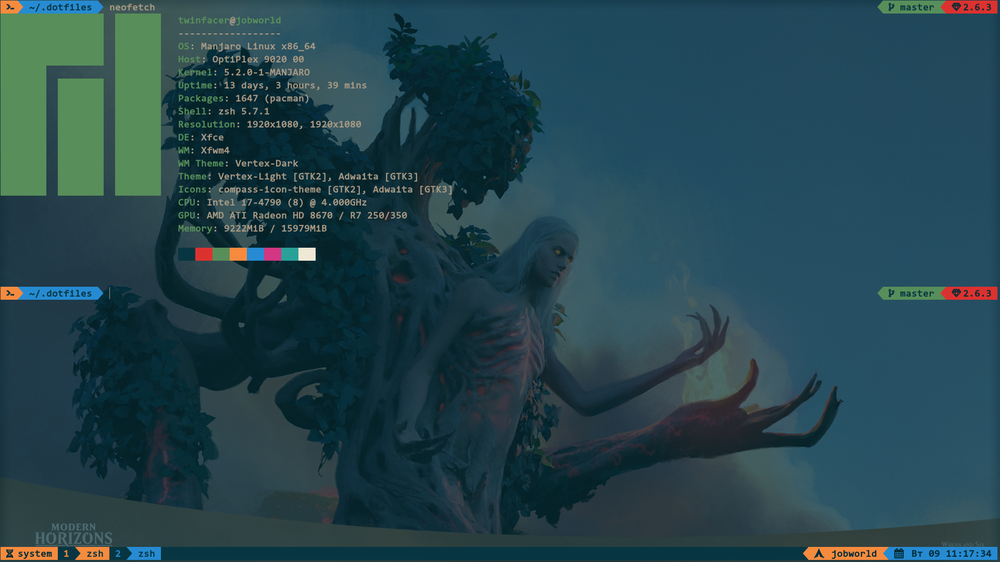The height and width of the screenshot is (562, 1000).
Task: Select the teal color block
Action: coord(290,255)
